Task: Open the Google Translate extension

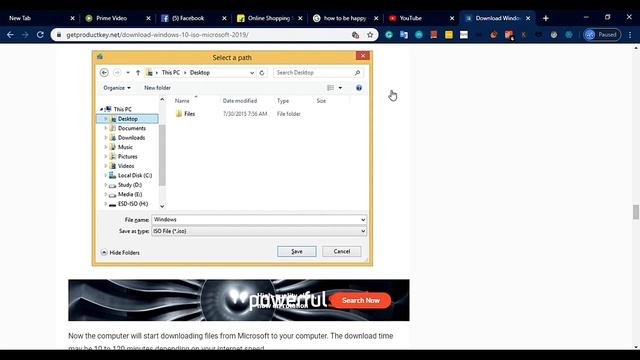Action: 404,35
